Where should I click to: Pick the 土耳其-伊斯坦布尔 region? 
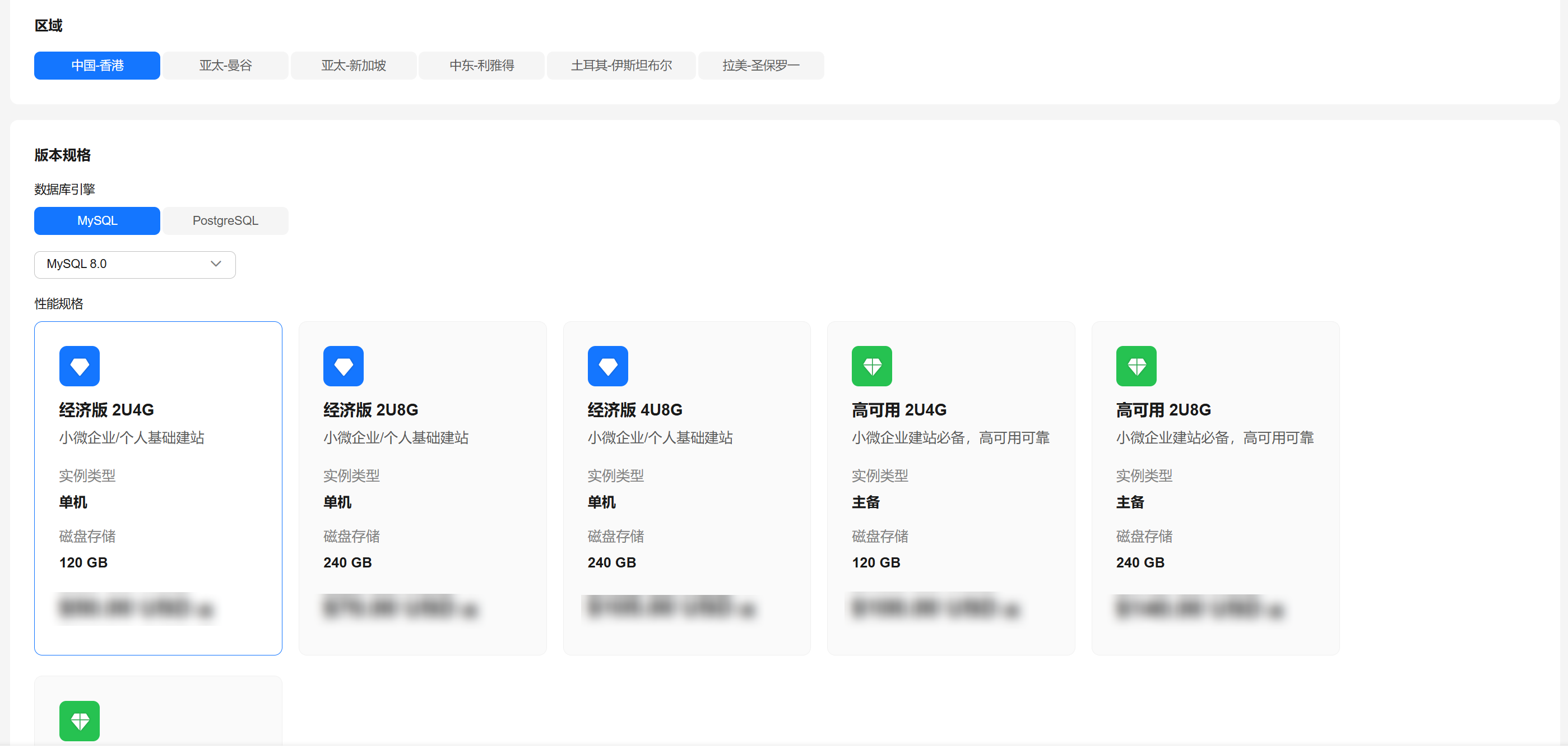pos(621,66)
